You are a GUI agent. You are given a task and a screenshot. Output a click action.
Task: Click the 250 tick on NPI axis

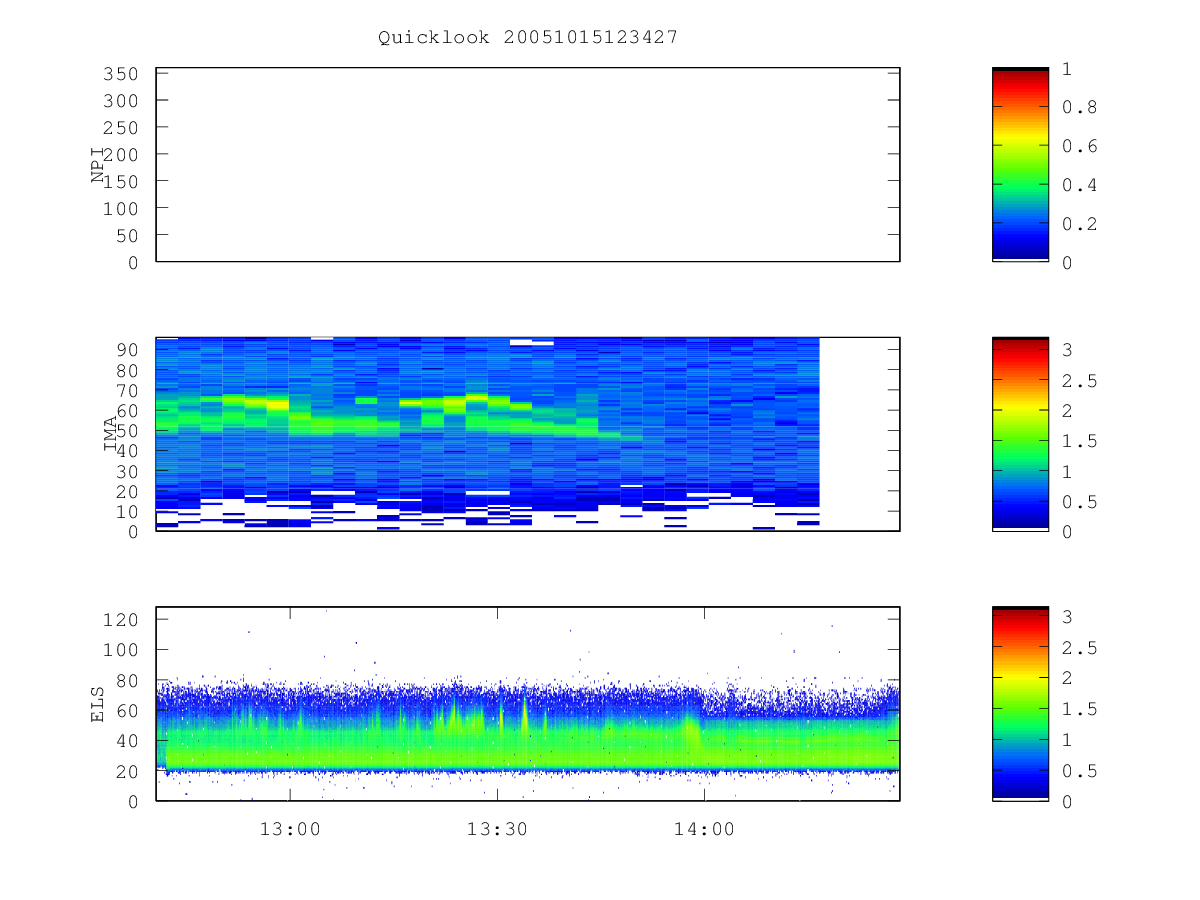(x=120, y=128)
